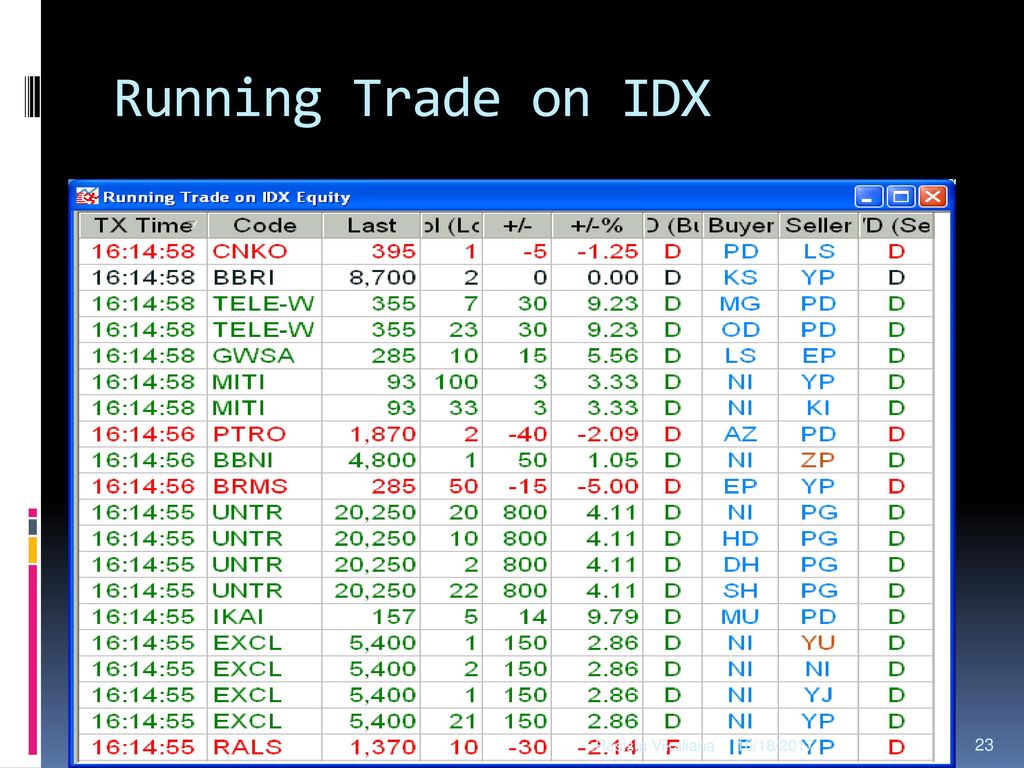Click buyer code AZ in the PTRO row
This screenshot has height=768, width=1024.
point(741,434)
